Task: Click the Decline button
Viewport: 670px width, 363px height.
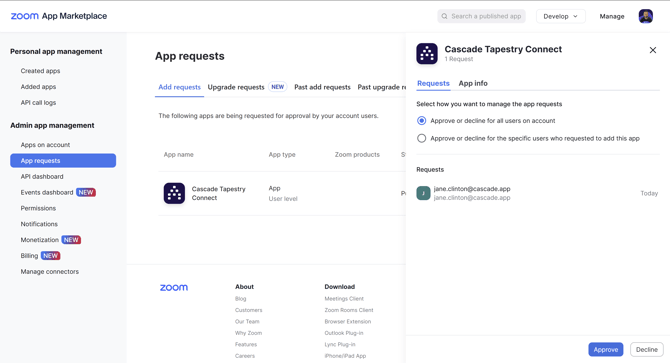Action: coord(646,349)
